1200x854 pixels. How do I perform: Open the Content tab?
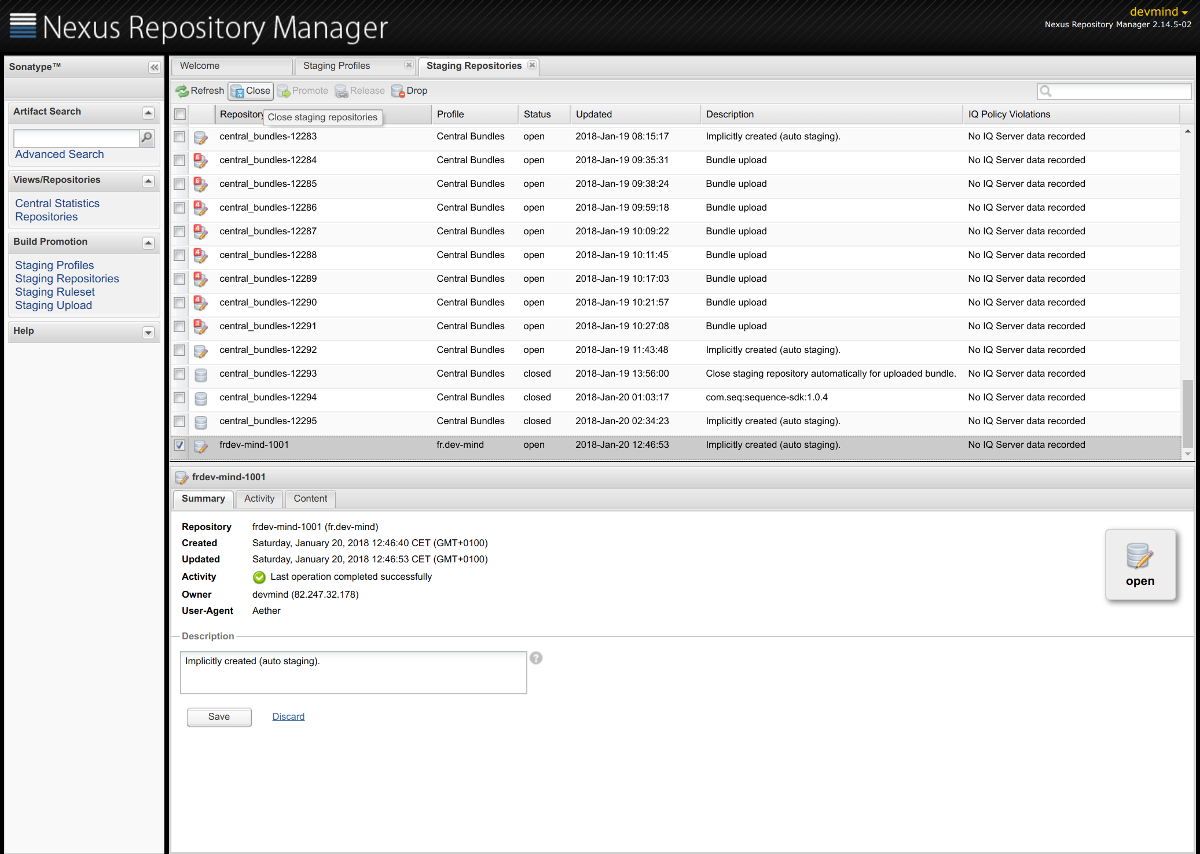pos(310,499)
